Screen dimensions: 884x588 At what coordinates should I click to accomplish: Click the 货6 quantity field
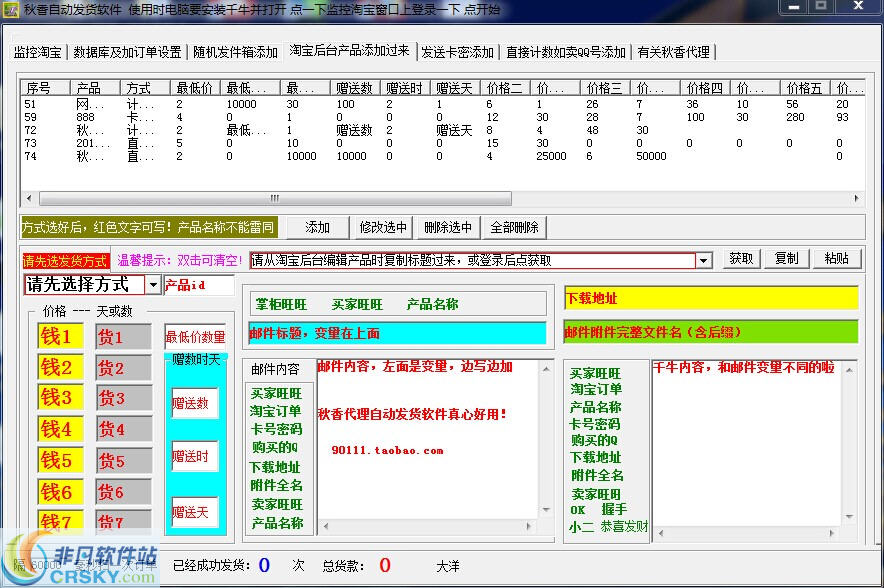[123, 492]
